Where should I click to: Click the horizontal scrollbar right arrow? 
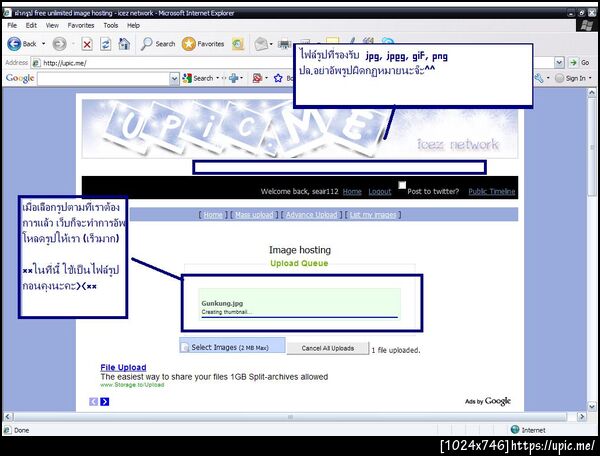(x=582, y=416)
